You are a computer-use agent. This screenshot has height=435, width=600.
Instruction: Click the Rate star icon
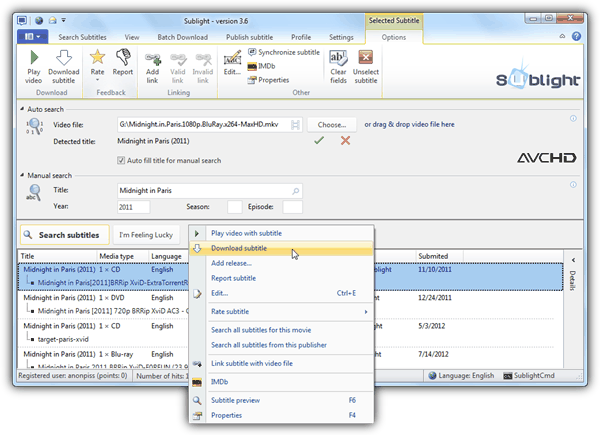point(97,57)
